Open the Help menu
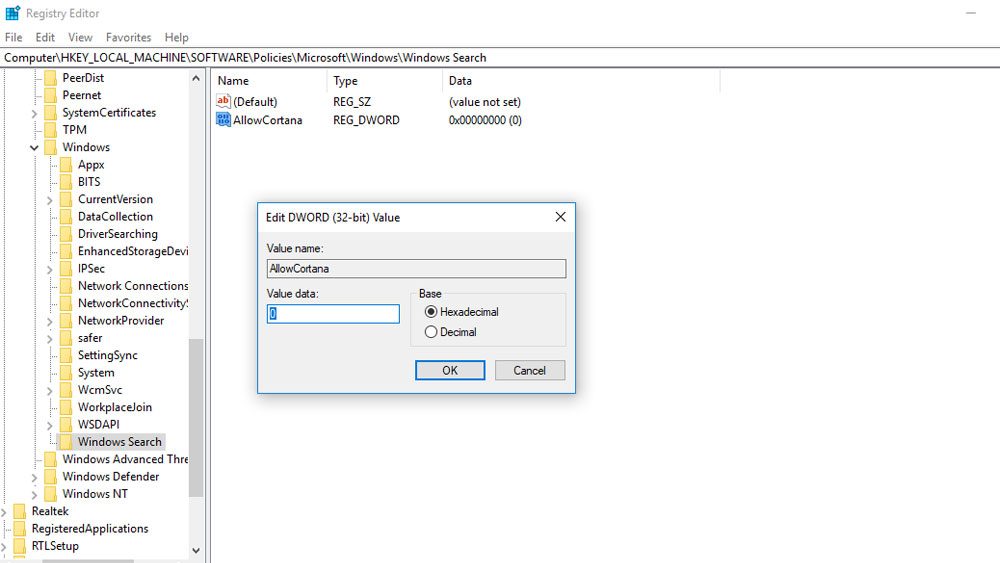Screen dimensions: 1000x563 click(177, 38)
